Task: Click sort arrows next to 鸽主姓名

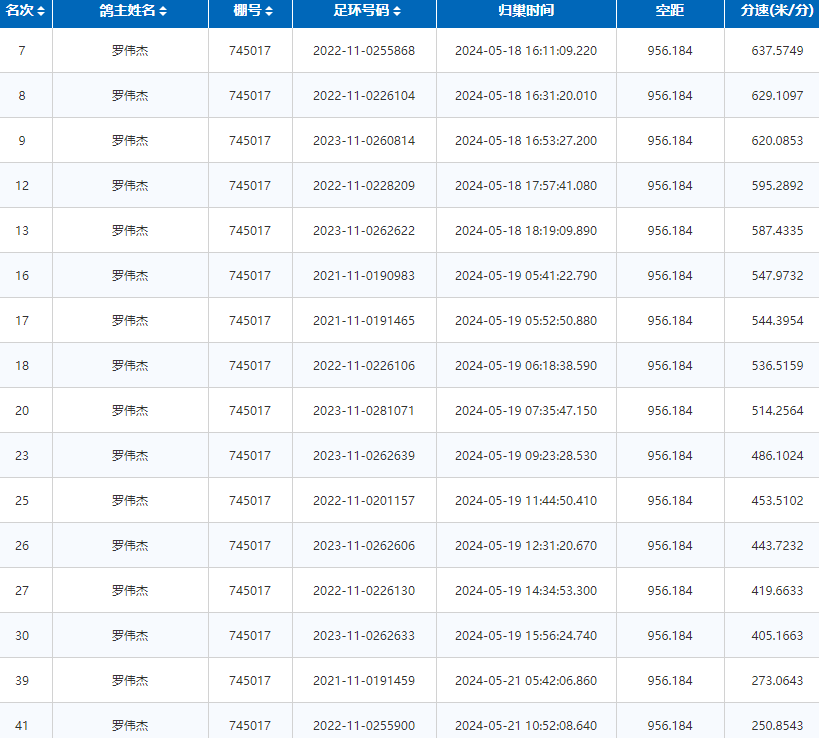Action: point(163,11)
